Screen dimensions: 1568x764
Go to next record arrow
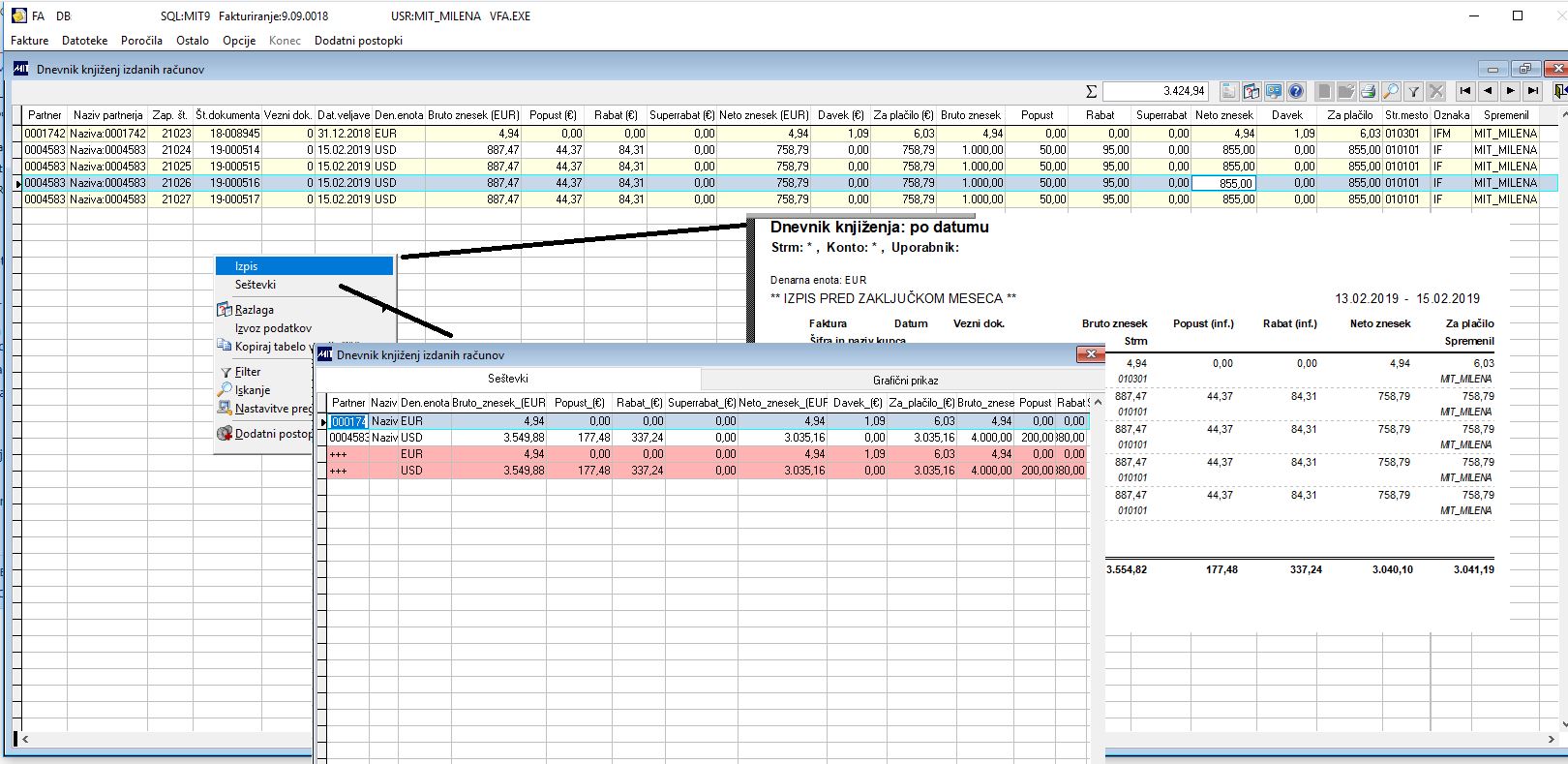[x=1511, y=91]
